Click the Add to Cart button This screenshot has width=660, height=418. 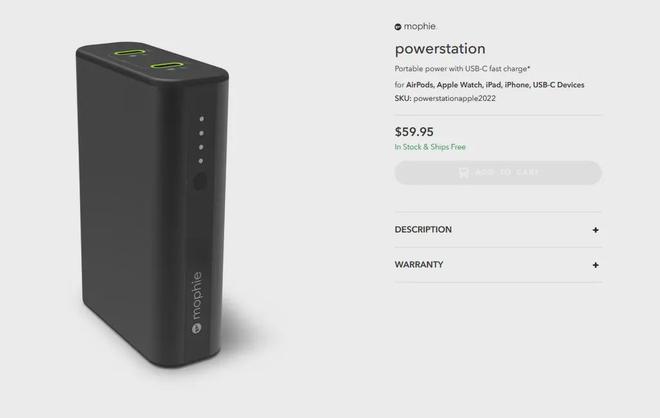point(498,173)
